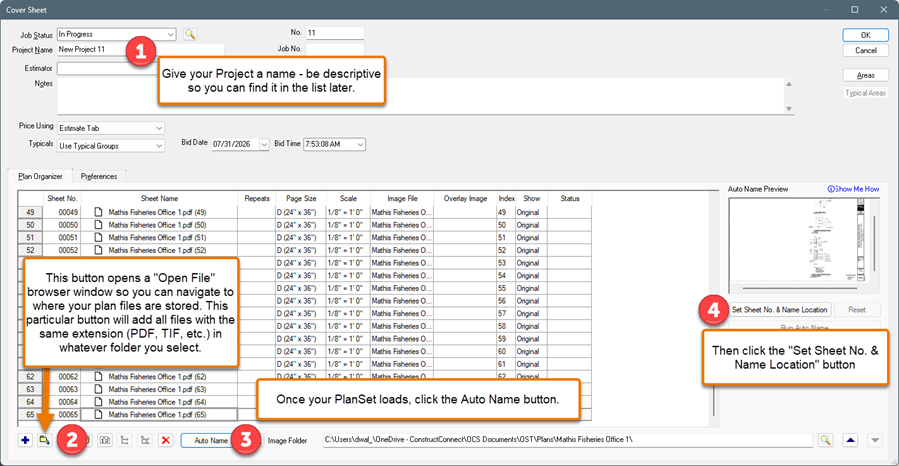Click the page icon in sheet row 52
The height and width of the screenshot is (466, 899).
(x=99, y=250)
